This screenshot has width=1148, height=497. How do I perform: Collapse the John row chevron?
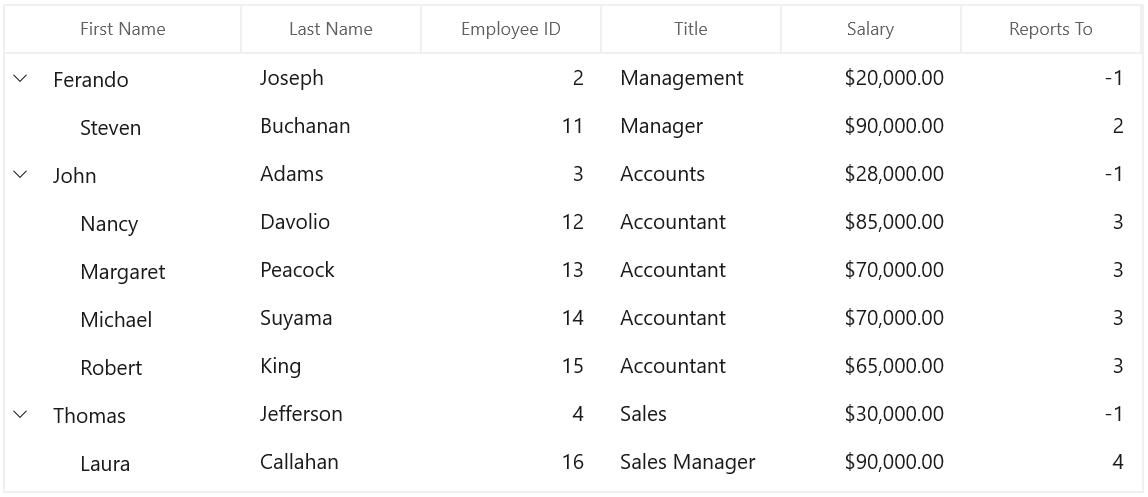(x=20, y=173)
